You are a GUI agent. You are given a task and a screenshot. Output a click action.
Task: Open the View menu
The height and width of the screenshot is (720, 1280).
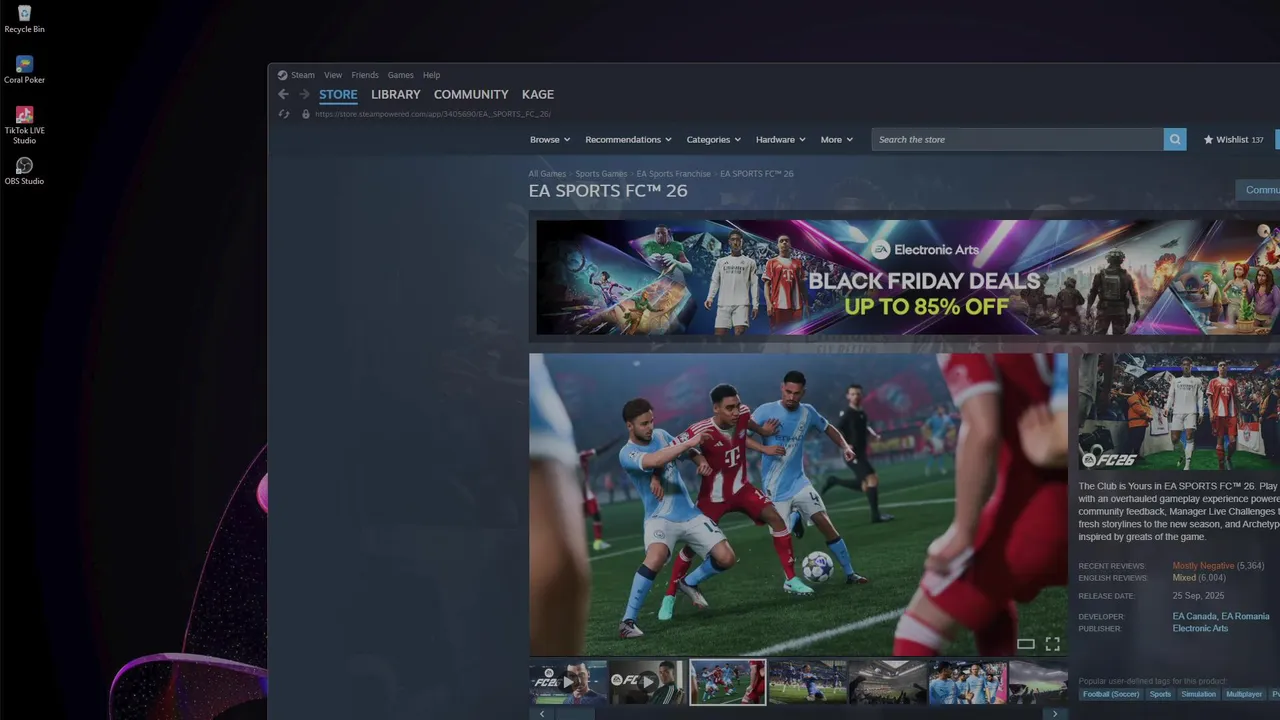click(x=333, y=75)
